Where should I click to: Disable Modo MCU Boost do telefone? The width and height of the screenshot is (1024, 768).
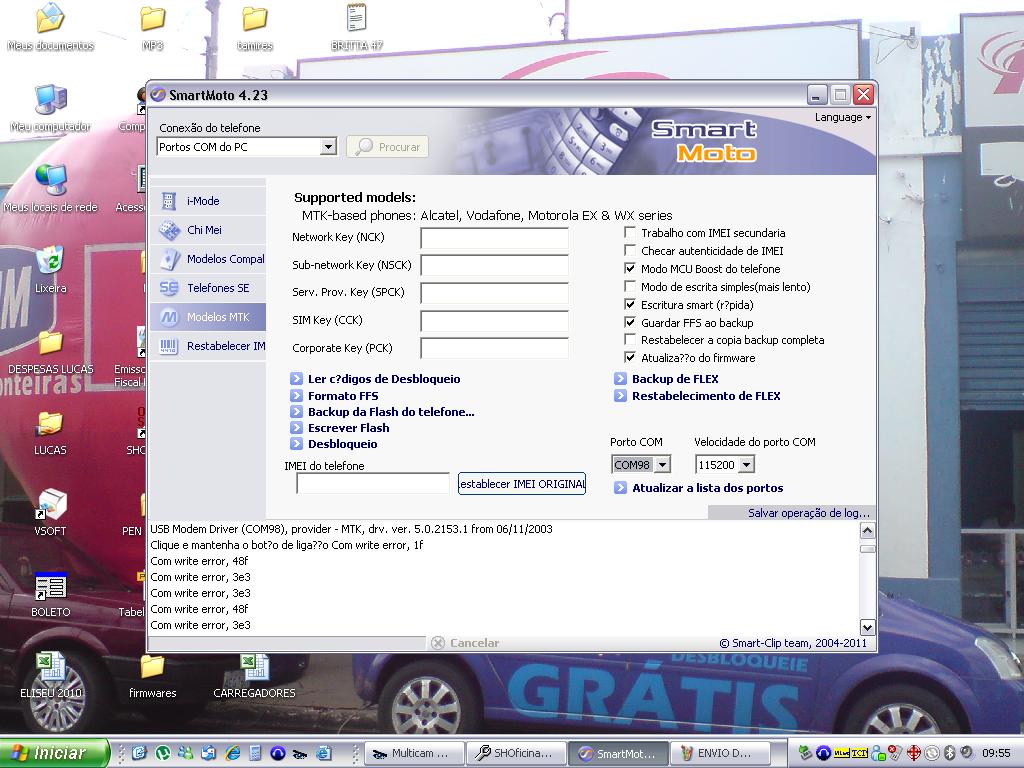[630, 269]
